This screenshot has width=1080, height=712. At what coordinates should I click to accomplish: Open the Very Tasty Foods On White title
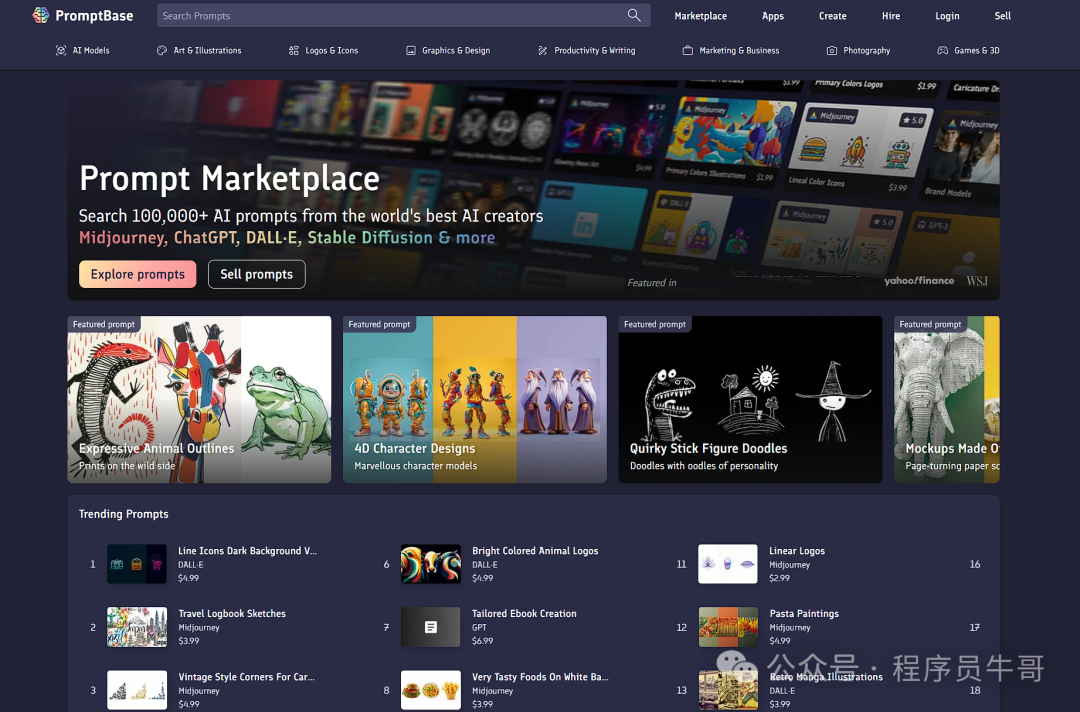(540, 677)
